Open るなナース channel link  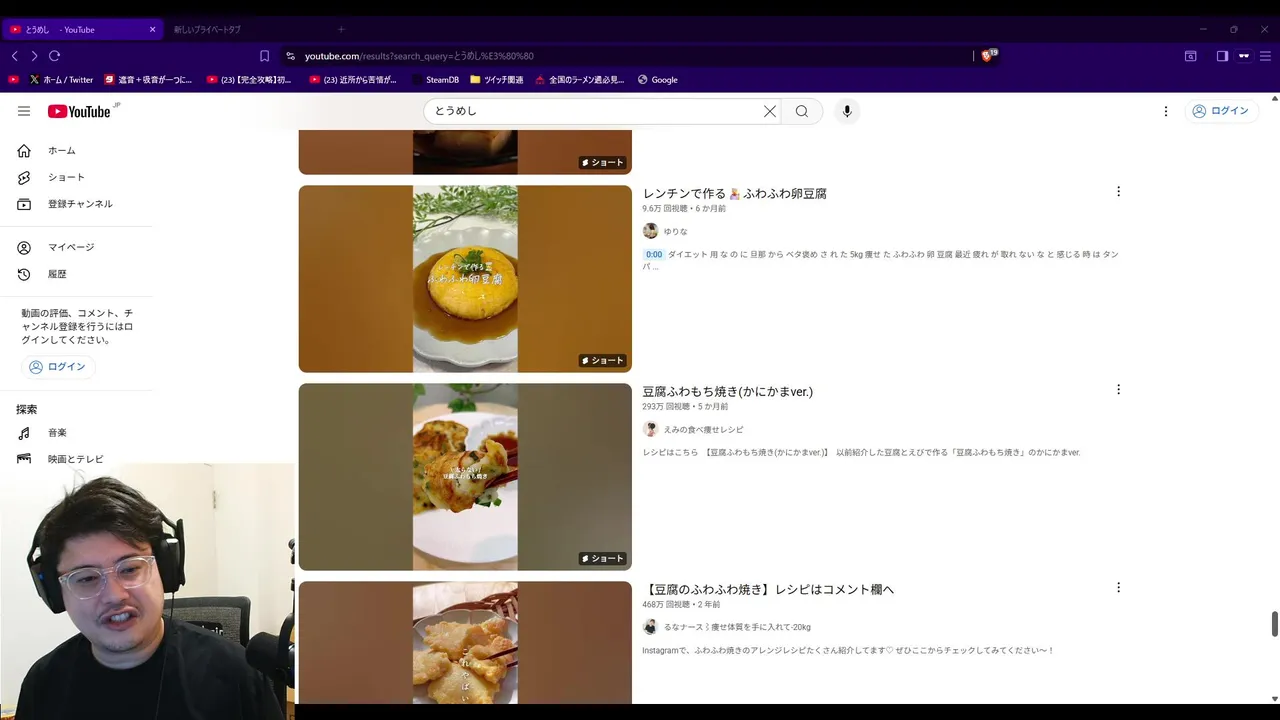(737, 627)
